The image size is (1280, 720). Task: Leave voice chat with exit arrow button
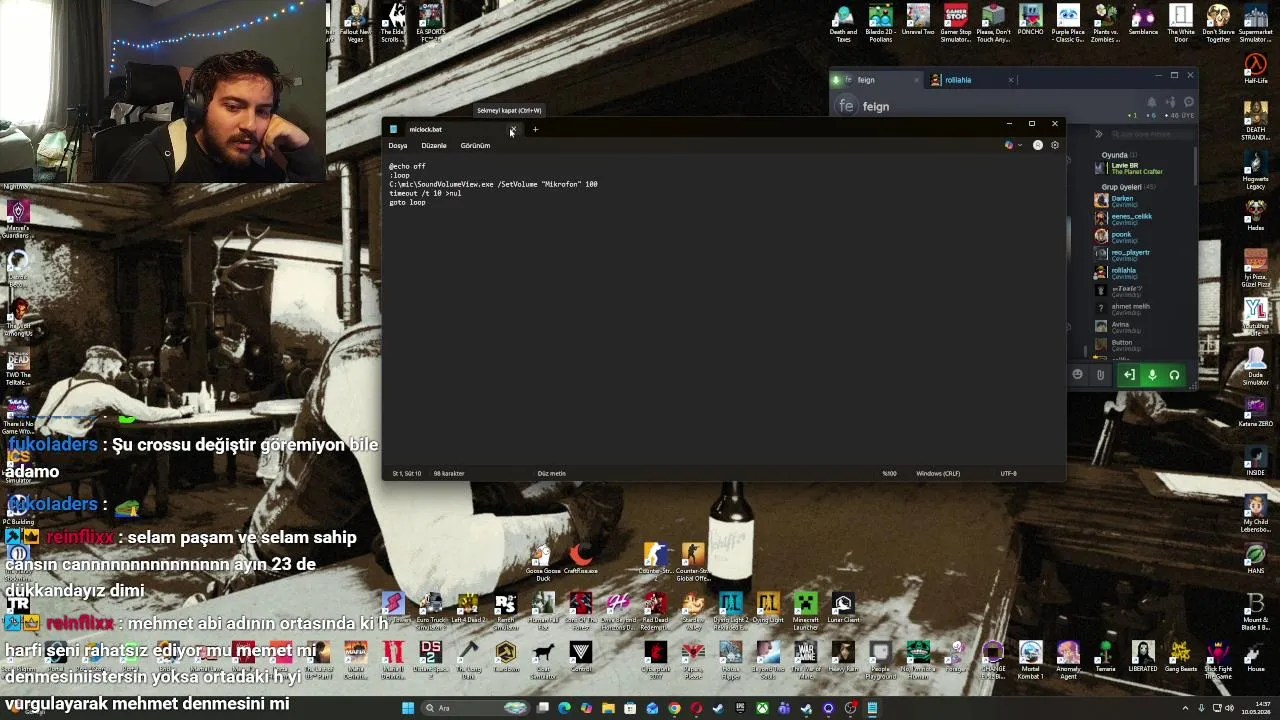coord(1129,375)
